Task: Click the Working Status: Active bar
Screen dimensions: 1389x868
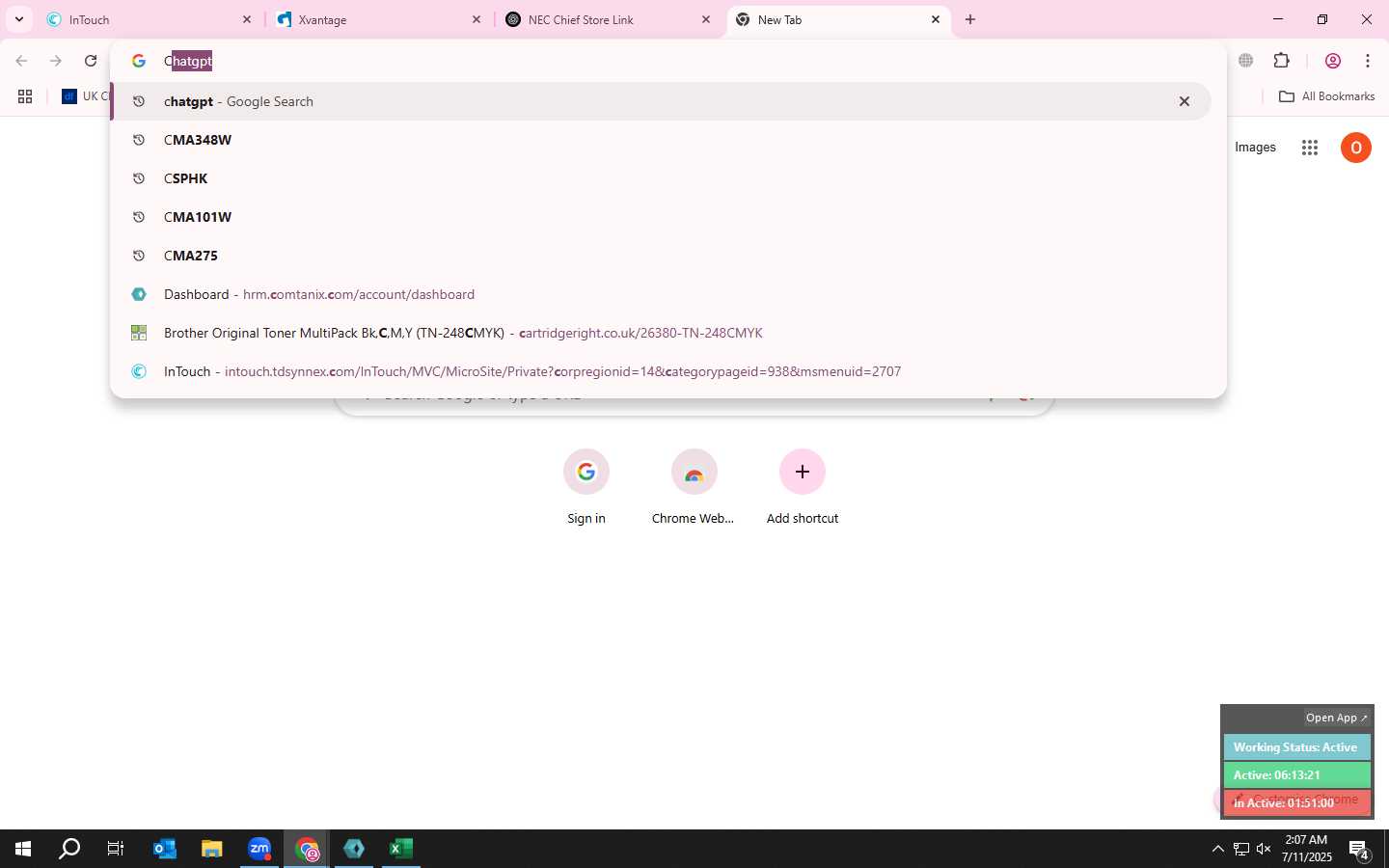Action: (x=1296, y=747)
